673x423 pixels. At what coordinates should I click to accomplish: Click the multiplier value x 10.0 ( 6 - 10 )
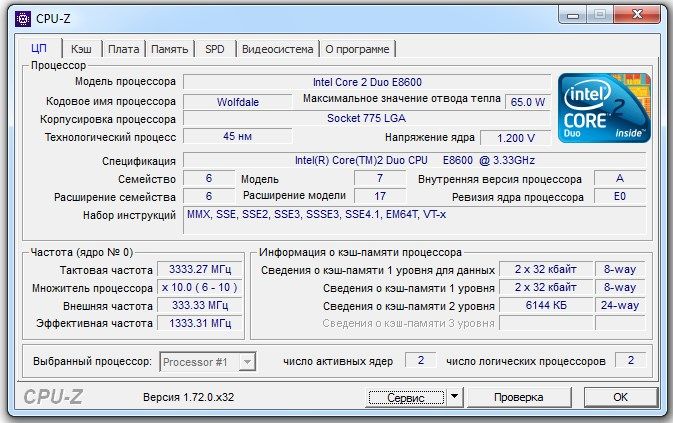click(x=200, y=287)
